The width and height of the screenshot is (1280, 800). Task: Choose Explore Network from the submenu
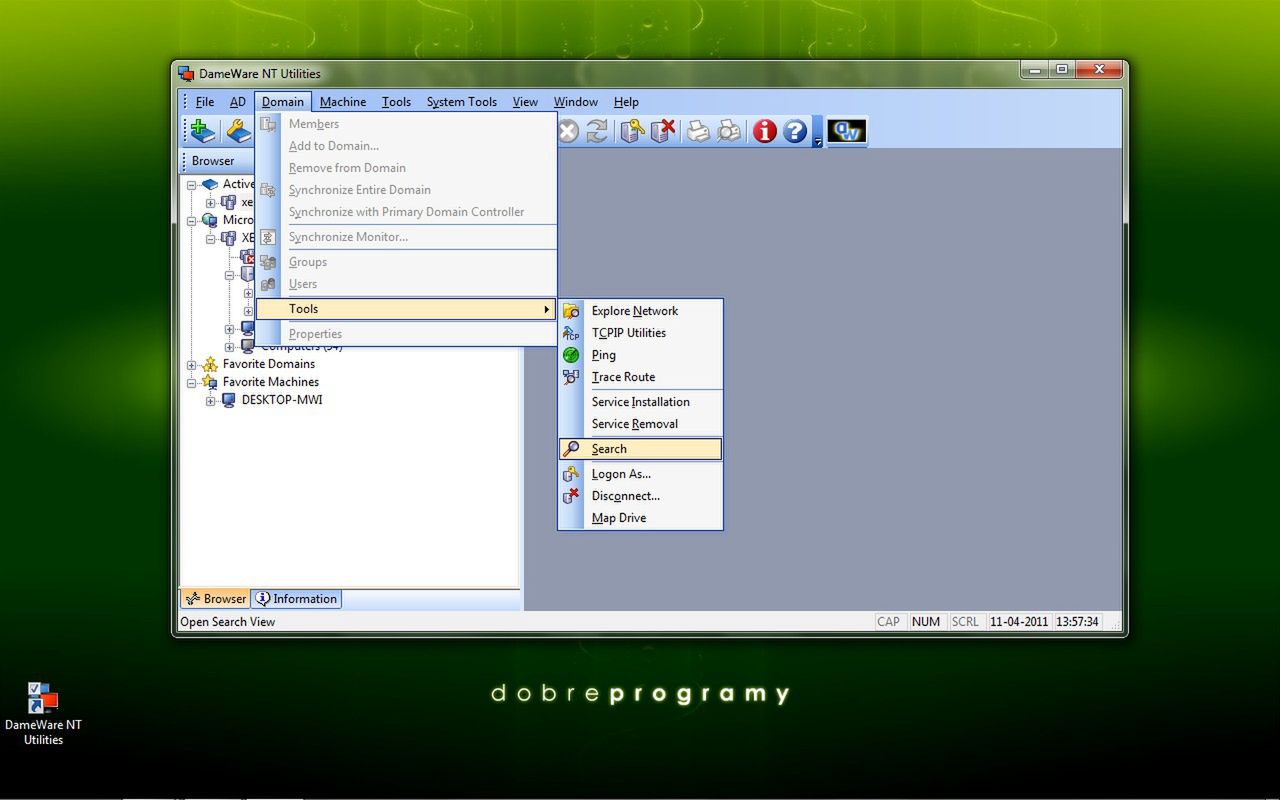(x=640, y=311)
